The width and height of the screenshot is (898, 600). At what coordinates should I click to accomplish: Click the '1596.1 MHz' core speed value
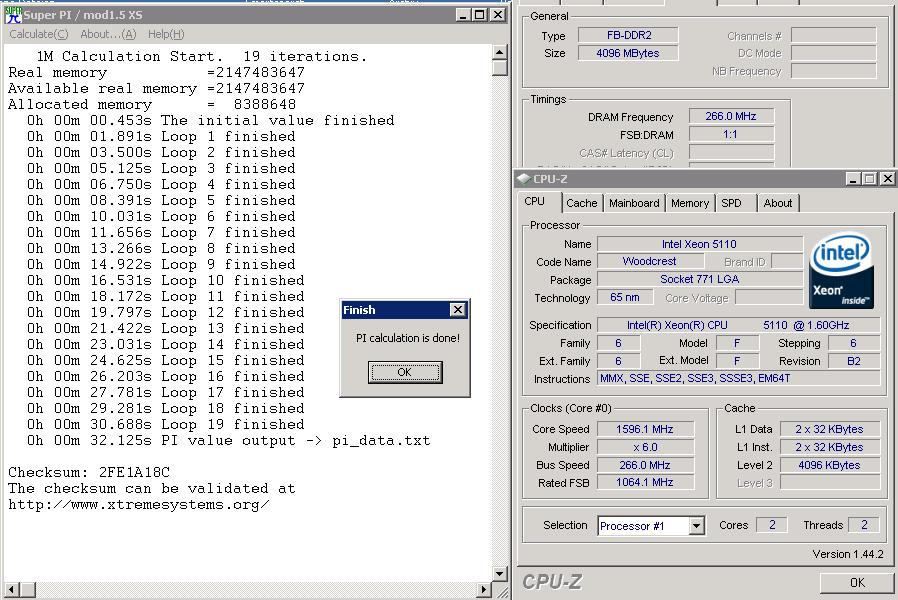pos(645,429)
